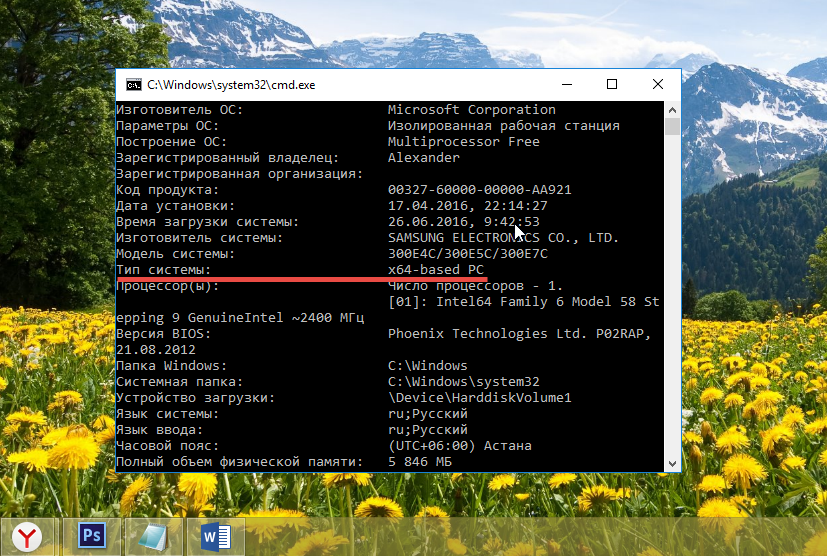
Task: Launch Photoshop from the taskbar
Action: pyautogui.click(x=92, y=537)
